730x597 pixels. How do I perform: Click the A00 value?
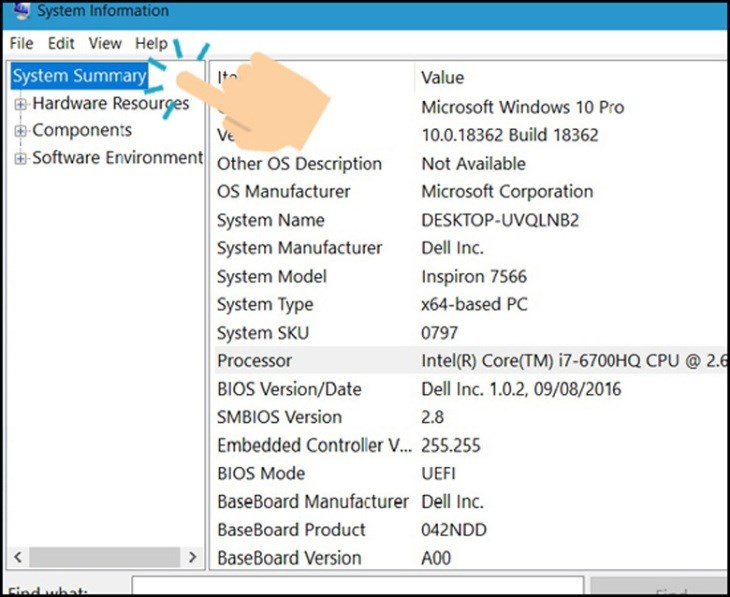(436, 558)
